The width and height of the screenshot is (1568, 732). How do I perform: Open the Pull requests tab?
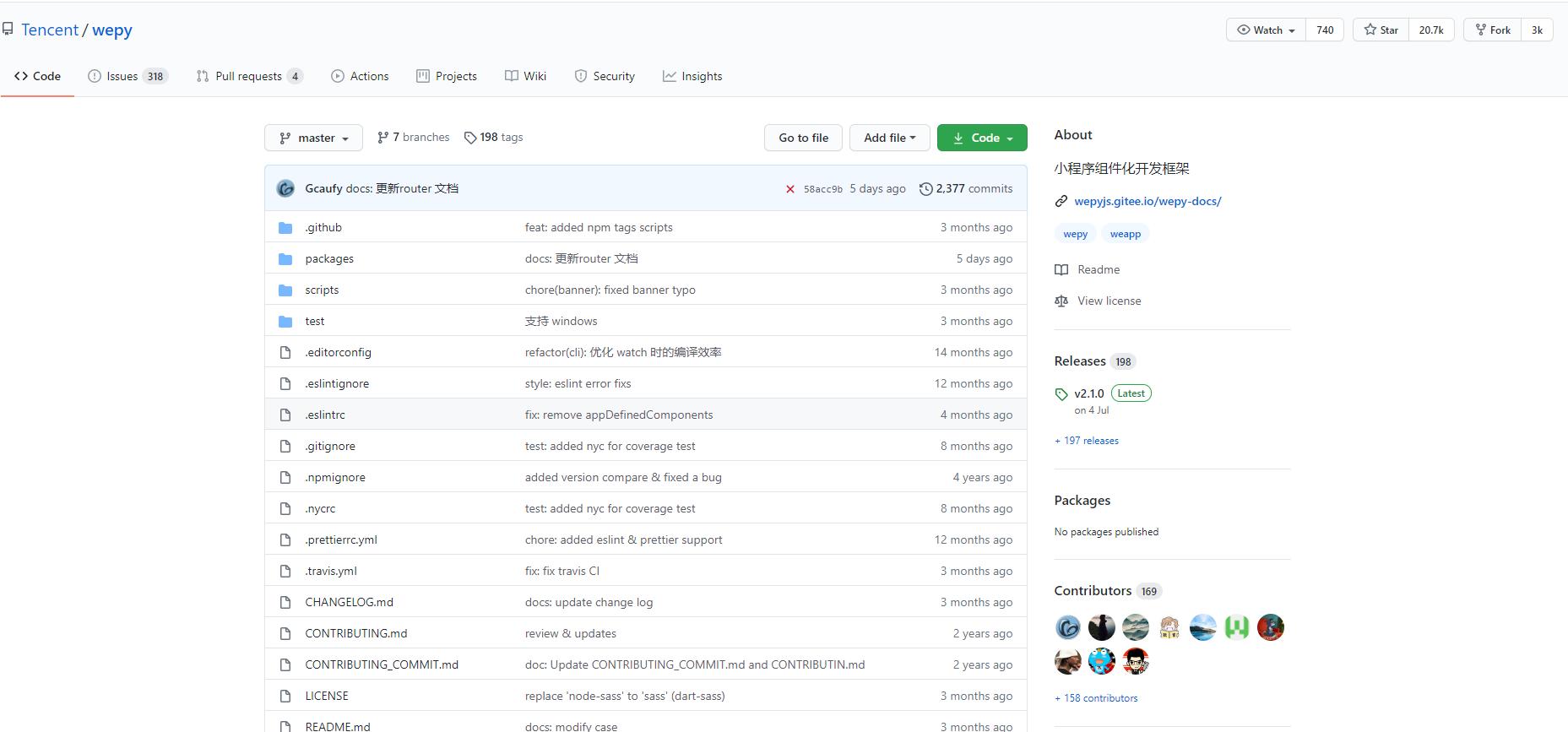tap(249, 76)
